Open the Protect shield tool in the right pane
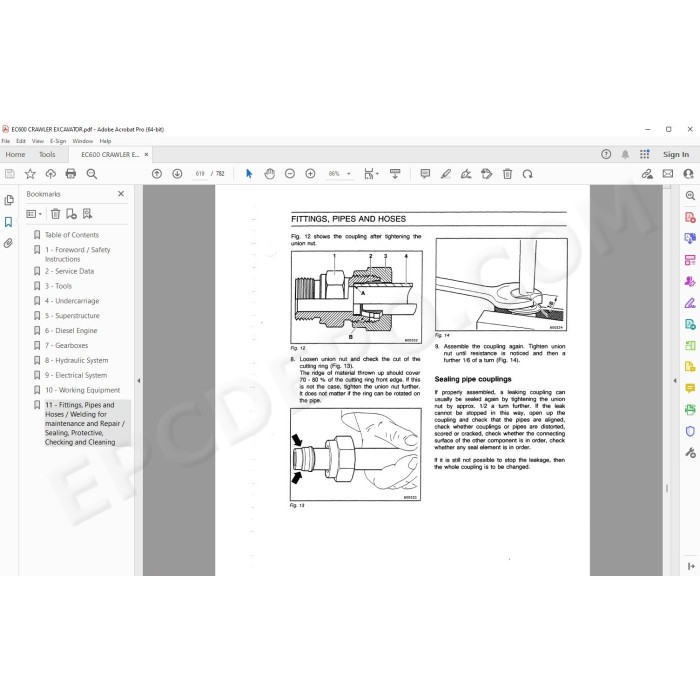This screenshot has width=700, height=700. [690, 431]
